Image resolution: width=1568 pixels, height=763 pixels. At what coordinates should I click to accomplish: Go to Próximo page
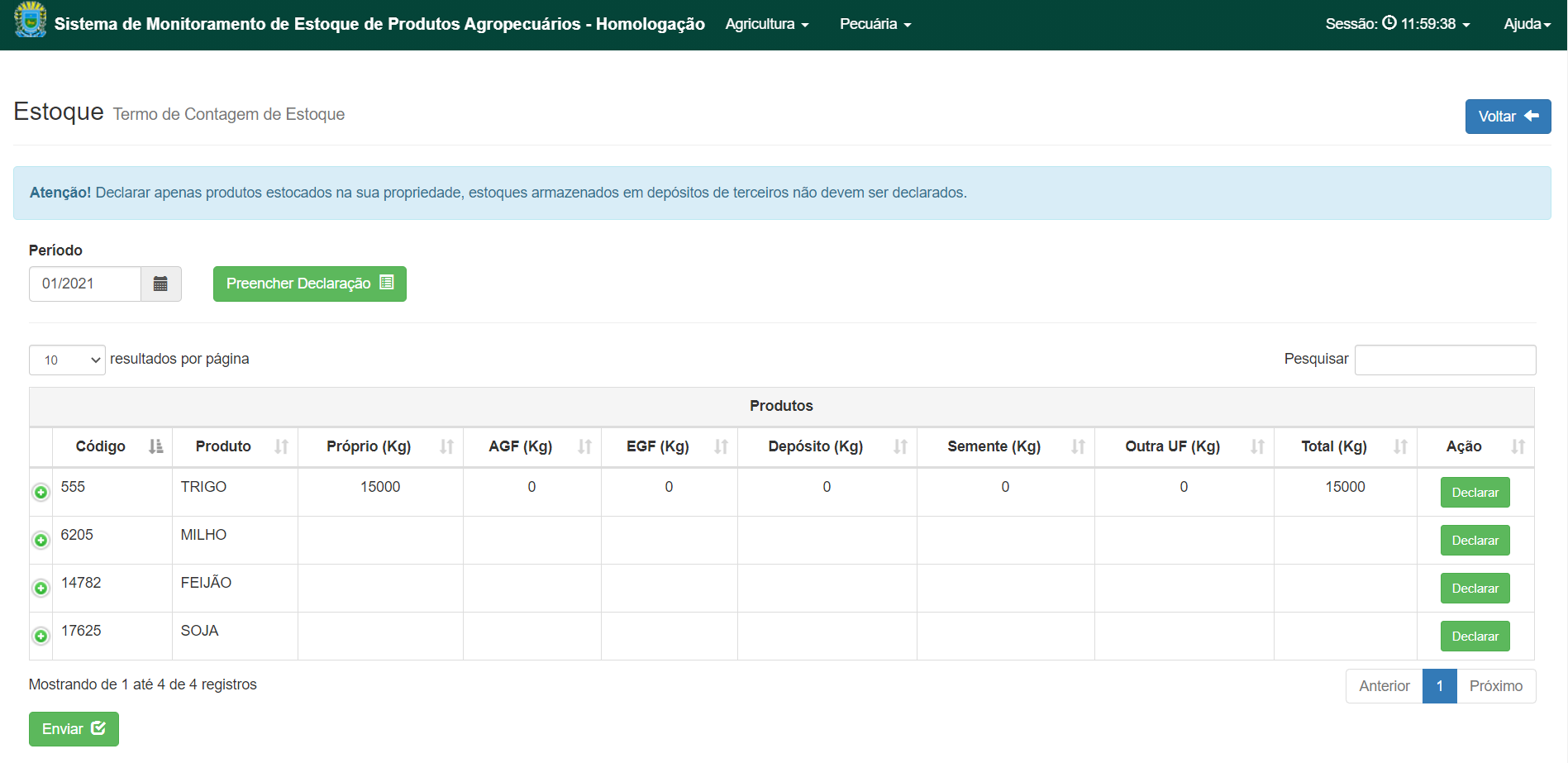[x=1495, y=686]
